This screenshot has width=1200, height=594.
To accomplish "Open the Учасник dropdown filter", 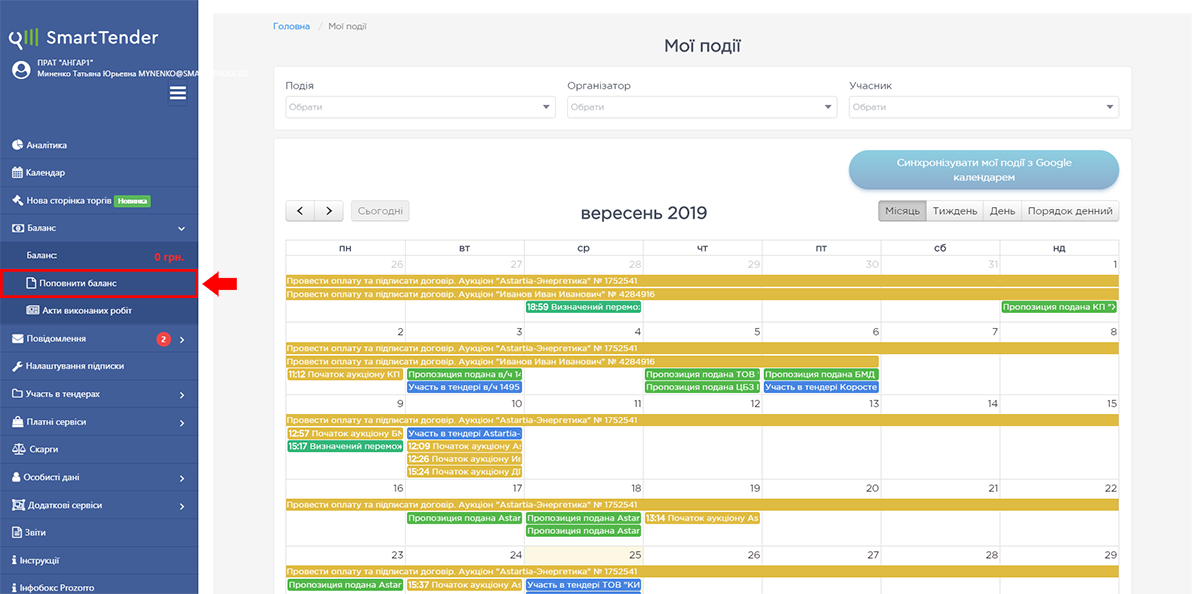I will coord(983,107).
